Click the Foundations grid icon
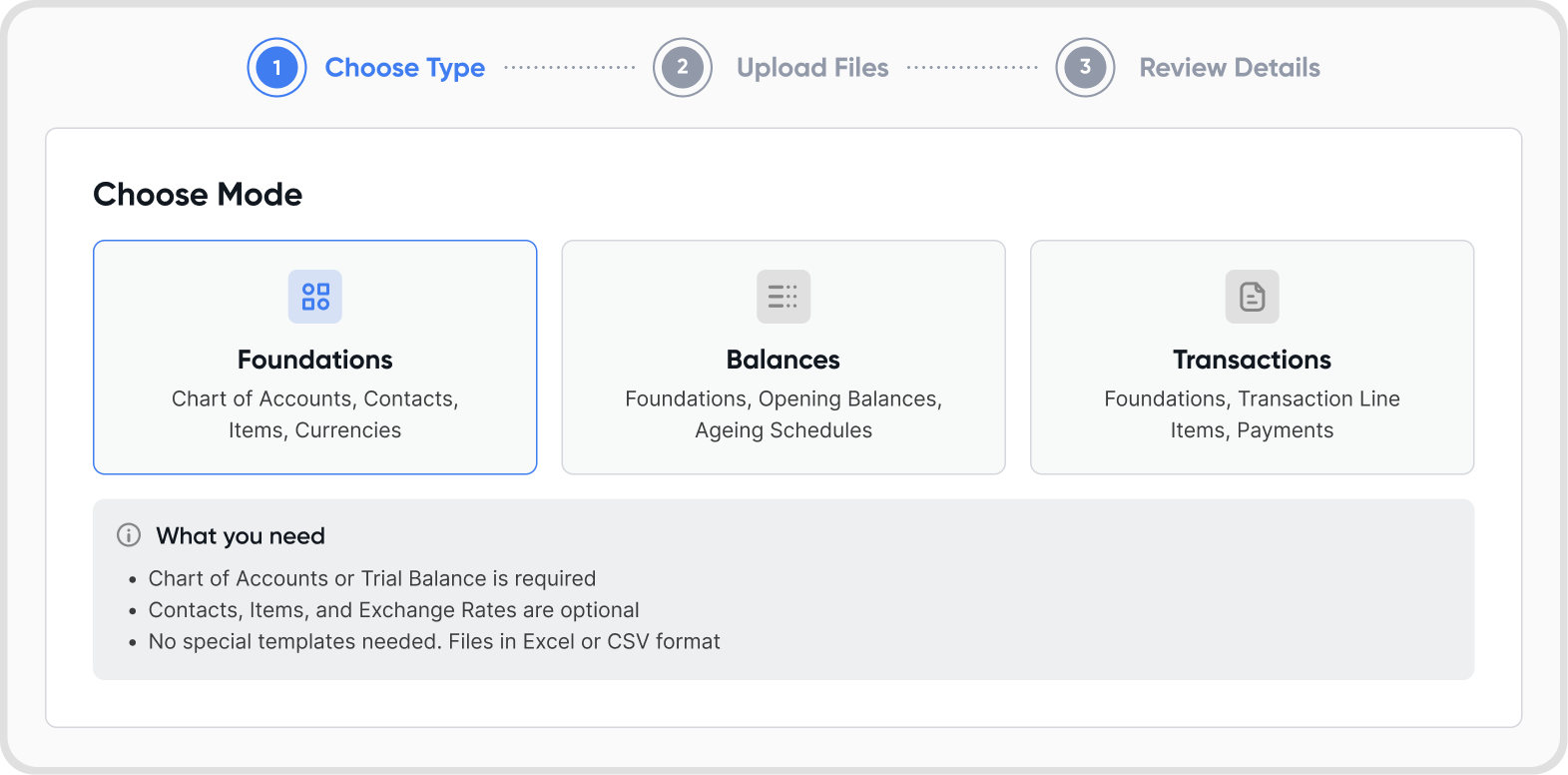The image size is (1568, 775). [x=315, y=297]
